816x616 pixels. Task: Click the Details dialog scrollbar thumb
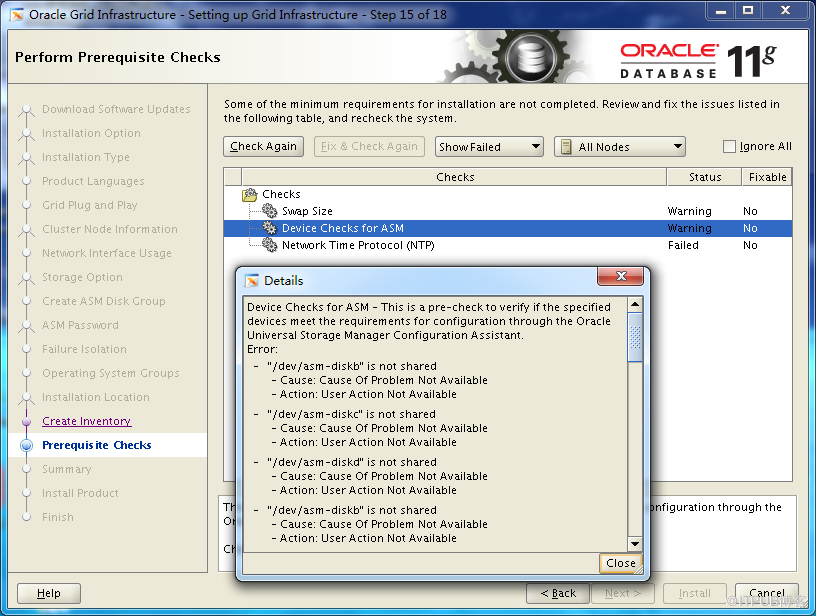click(635, 337)
